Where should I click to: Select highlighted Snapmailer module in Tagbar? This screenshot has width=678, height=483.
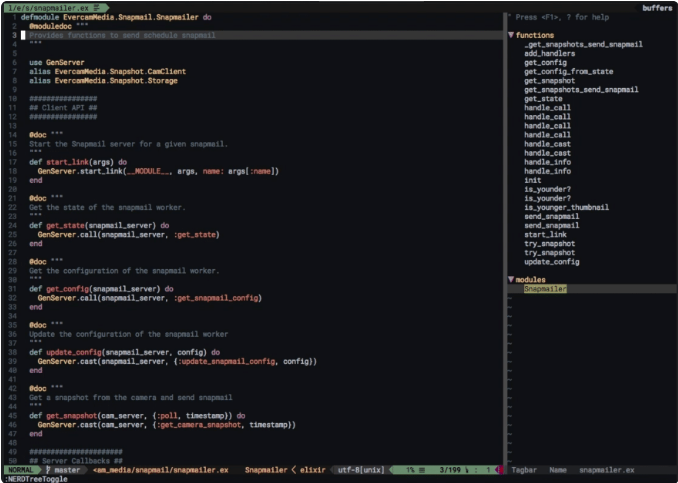pyautogui.click(x=545, y=289)
